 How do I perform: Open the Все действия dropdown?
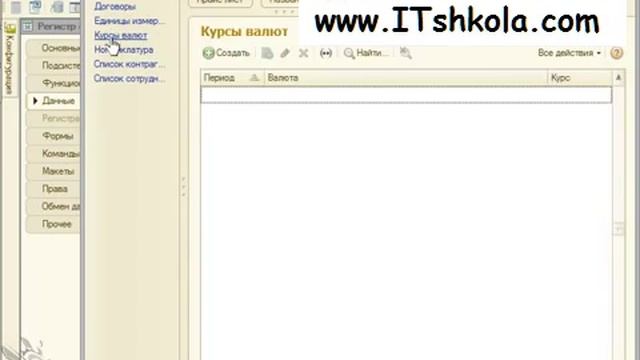coord(569,53)
